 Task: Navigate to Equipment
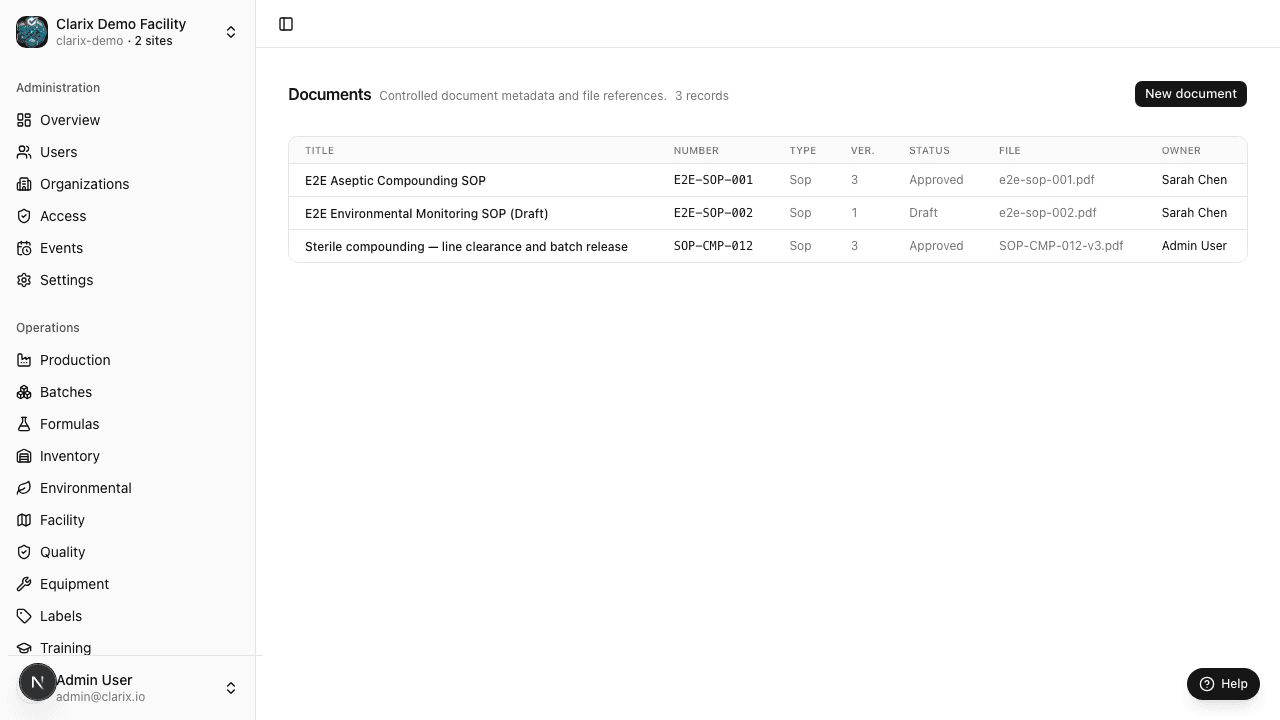pyautogui.click(x=128, y=584)
